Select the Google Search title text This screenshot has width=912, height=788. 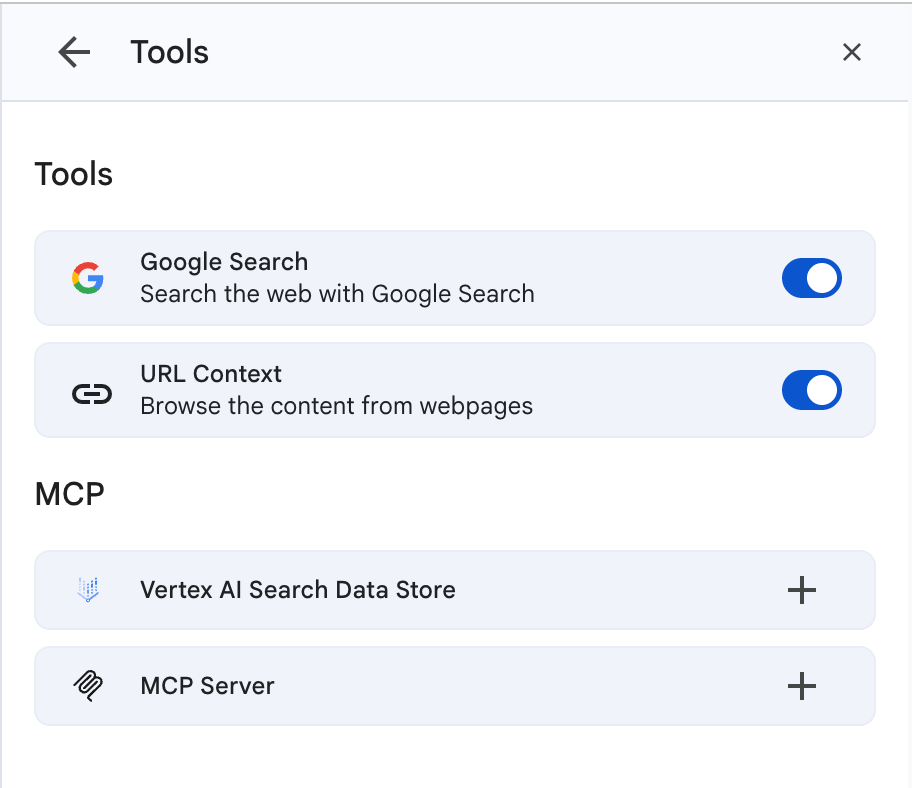tap(224, 262)
